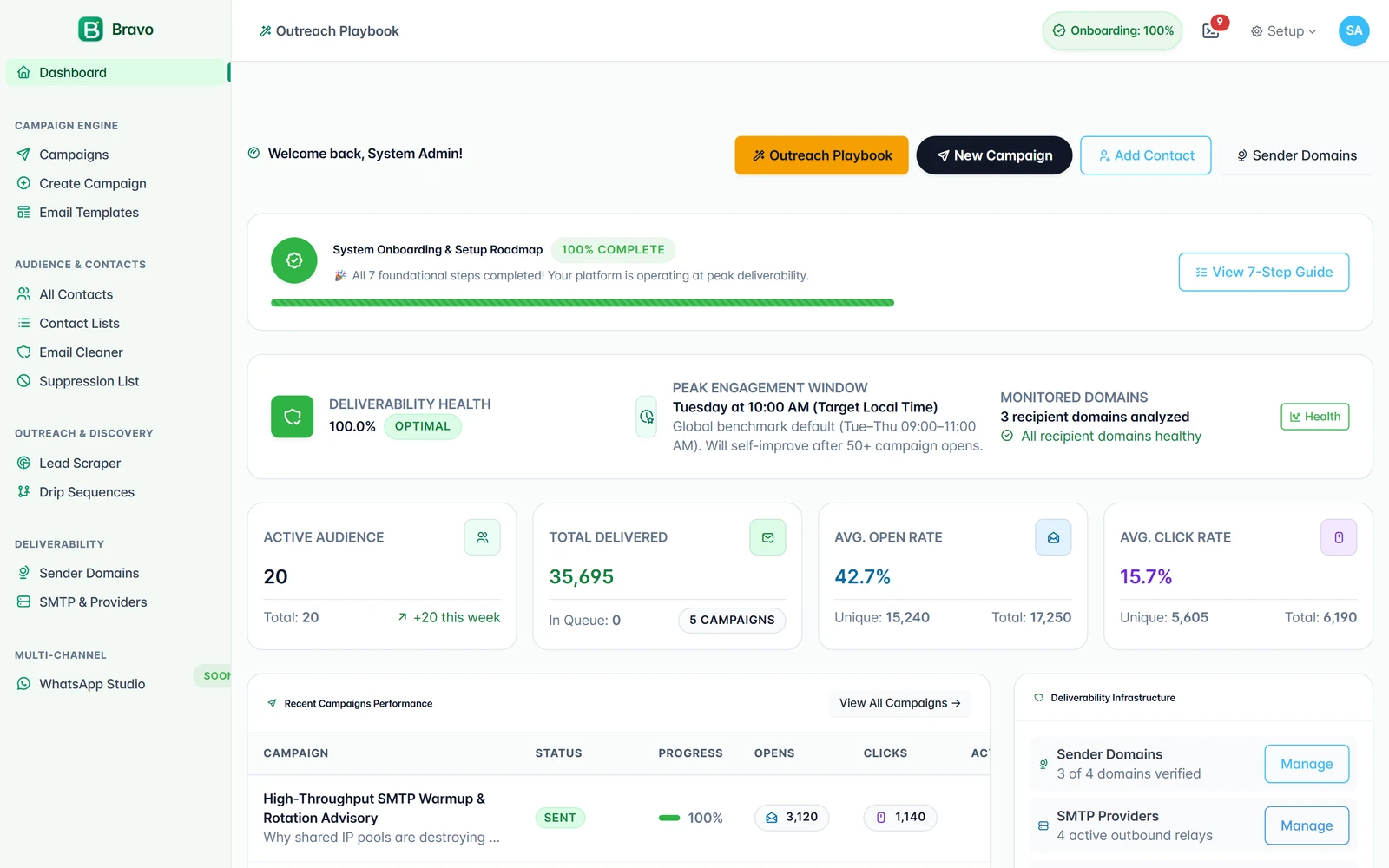Click the green onboarding checkmark badge icon

click(294, 260)
